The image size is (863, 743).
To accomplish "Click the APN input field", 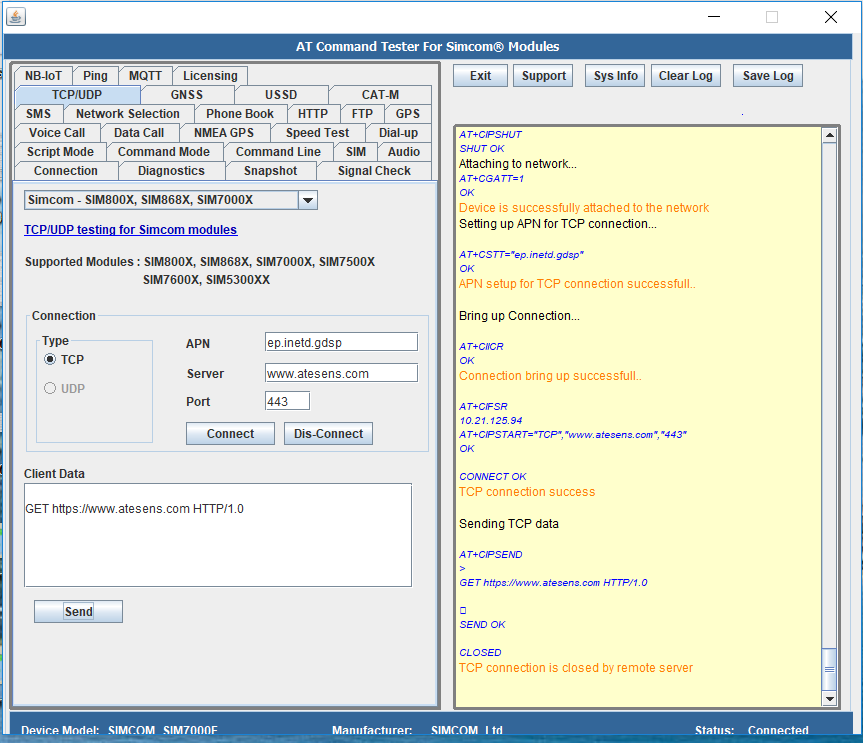I will (341, 342).
